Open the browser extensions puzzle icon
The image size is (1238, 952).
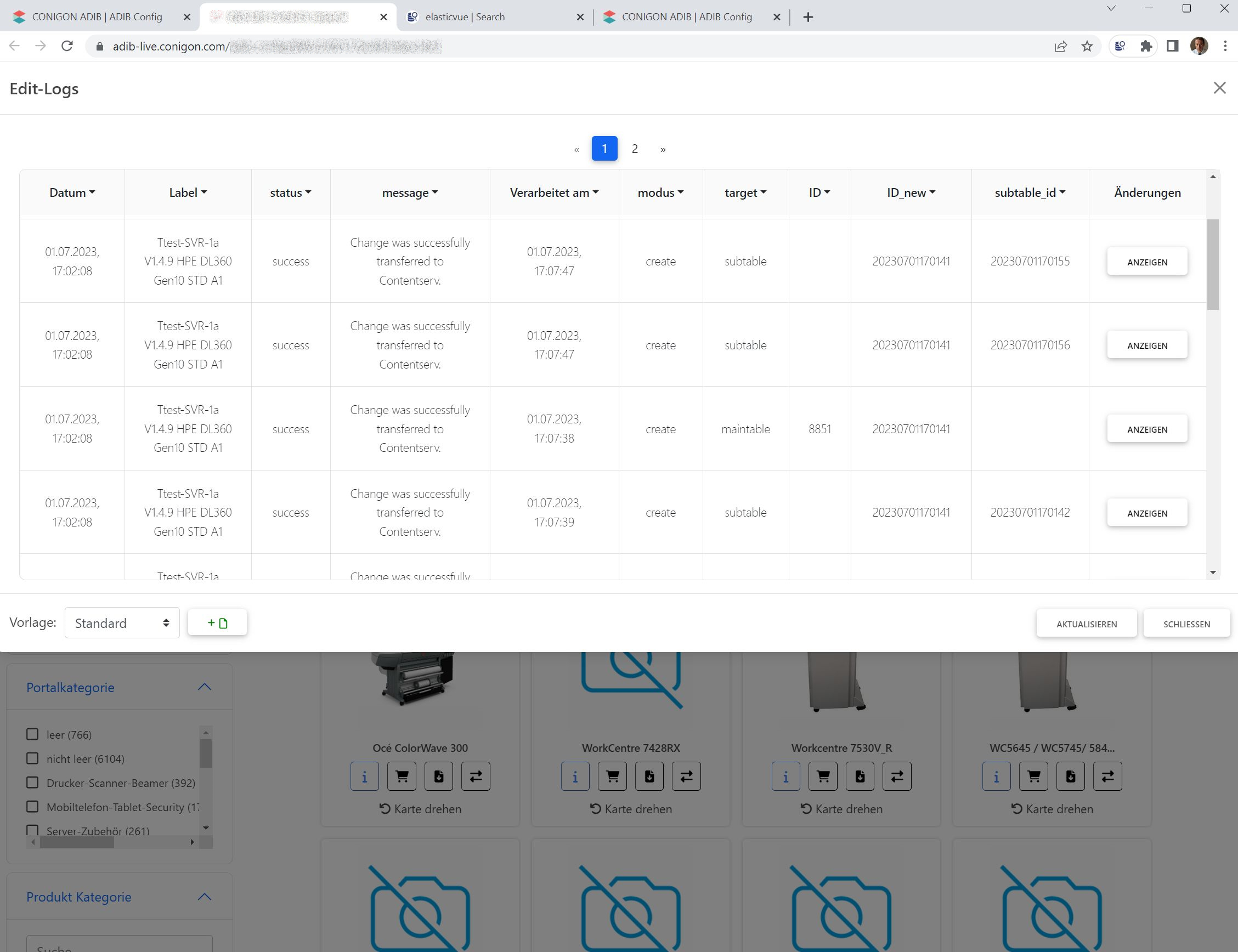click(x=1146, y=46)
